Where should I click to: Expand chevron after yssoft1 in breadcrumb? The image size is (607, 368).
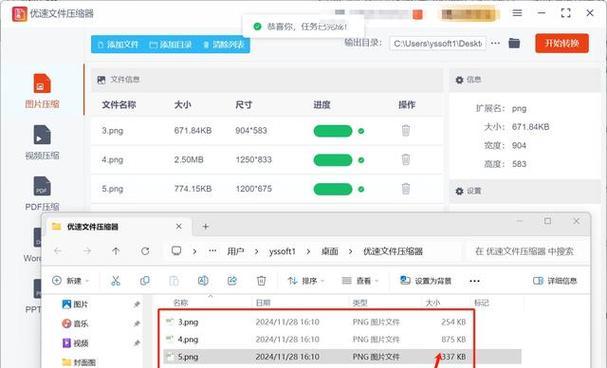pyautogui.click(x=308, y=252)
